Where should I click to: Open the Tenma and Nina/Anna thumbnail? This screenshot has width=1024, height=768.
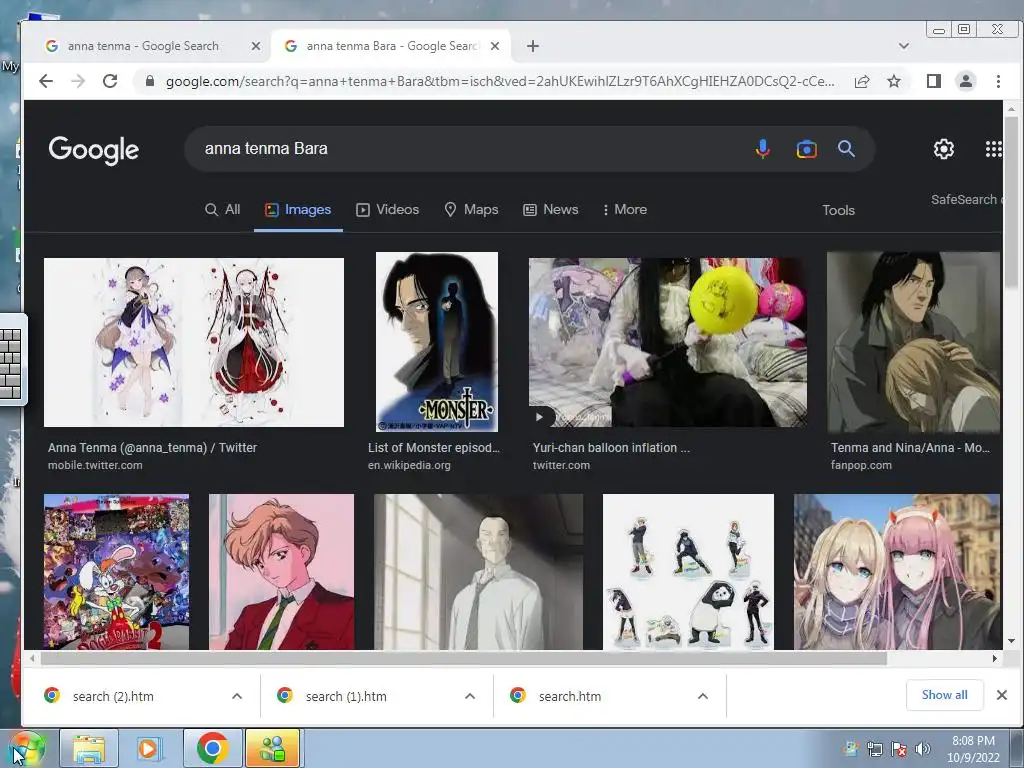[x=914, y=342]
